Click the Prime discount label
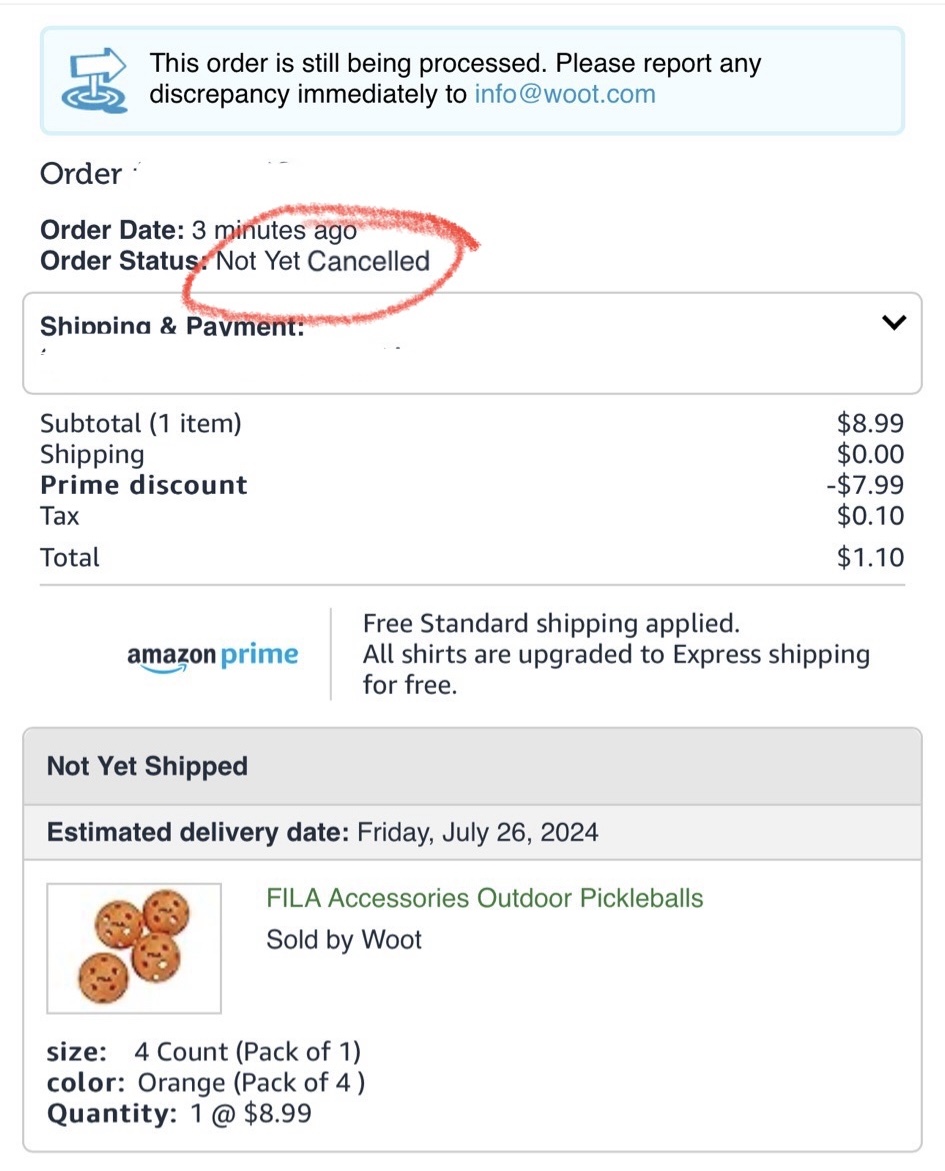The image size is (945, 1171). pyautogui.click(x=143, y=485)
